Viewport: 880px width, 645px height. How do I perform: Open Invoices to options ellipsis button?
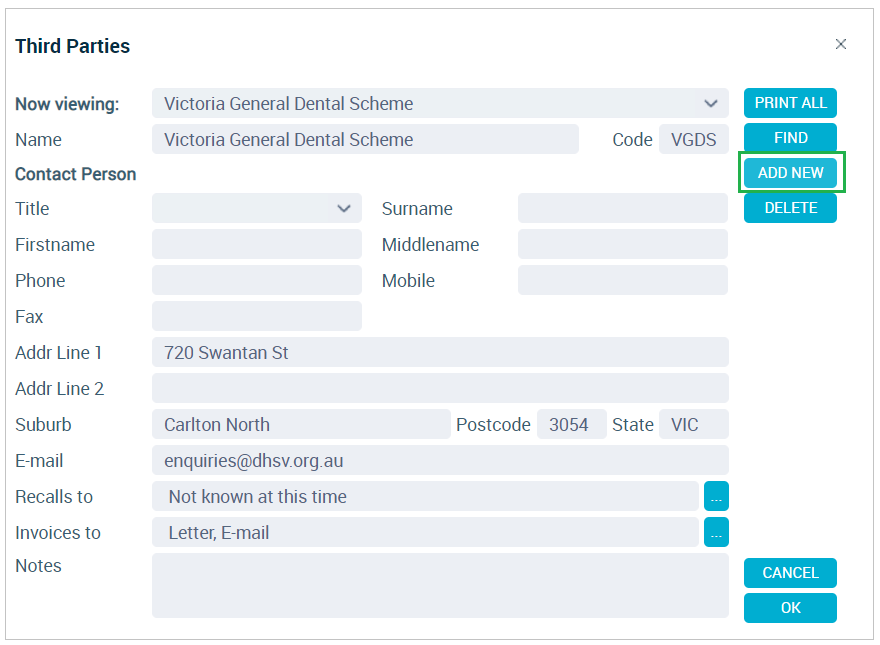pos(716,532)
